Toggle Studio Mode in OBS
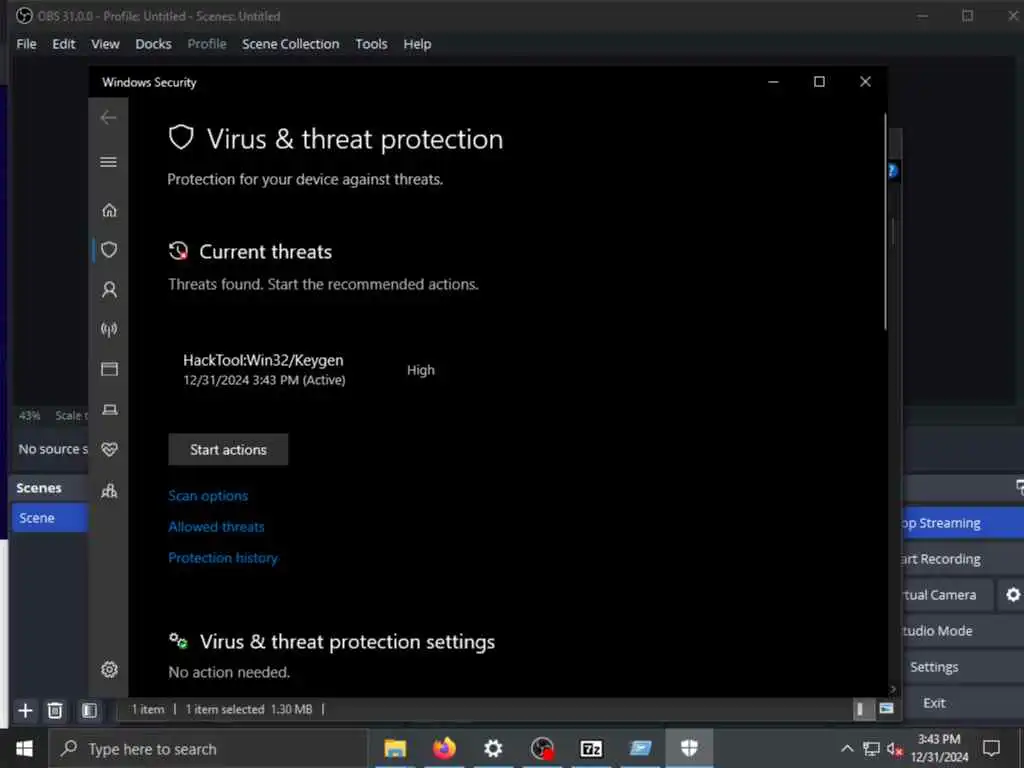Screen dimensions: 1024x768 963,631
